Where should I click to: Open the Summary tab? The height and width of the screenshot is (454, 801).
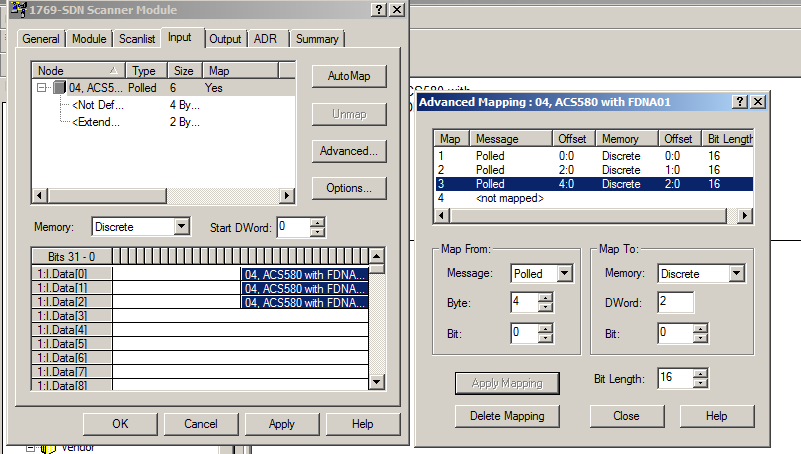(317, 39)
